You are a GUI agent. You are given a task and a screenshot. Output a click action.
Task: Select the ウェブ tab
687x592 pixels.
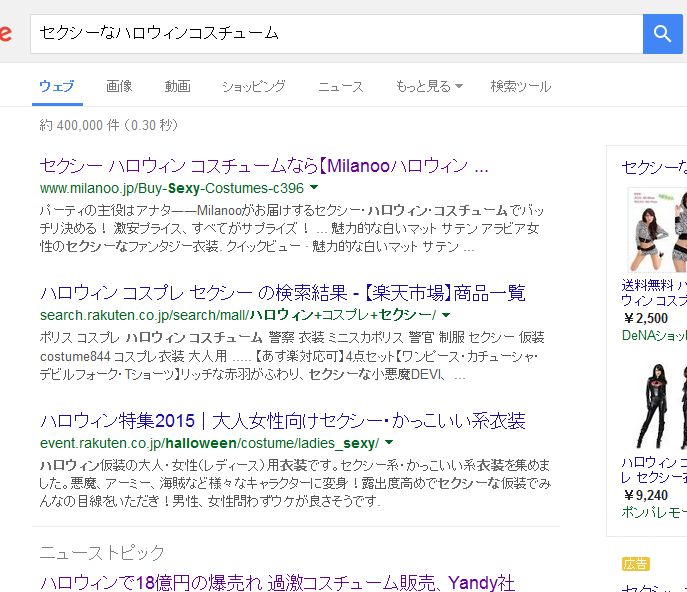(x=57, y=86)
